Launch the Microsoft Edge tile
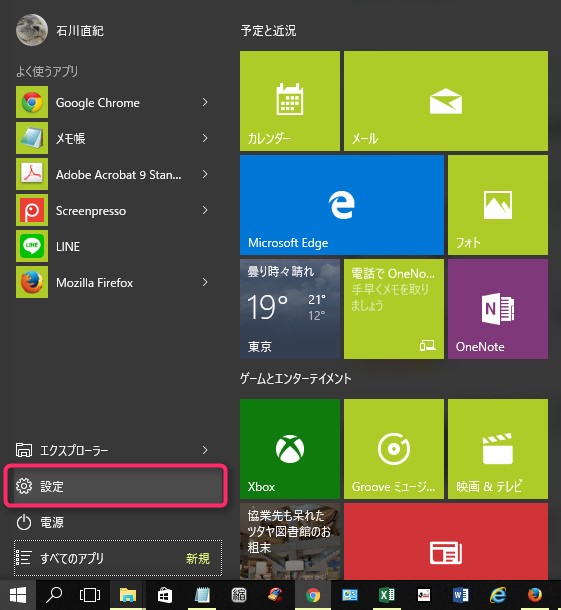 (x=342, y=205)
